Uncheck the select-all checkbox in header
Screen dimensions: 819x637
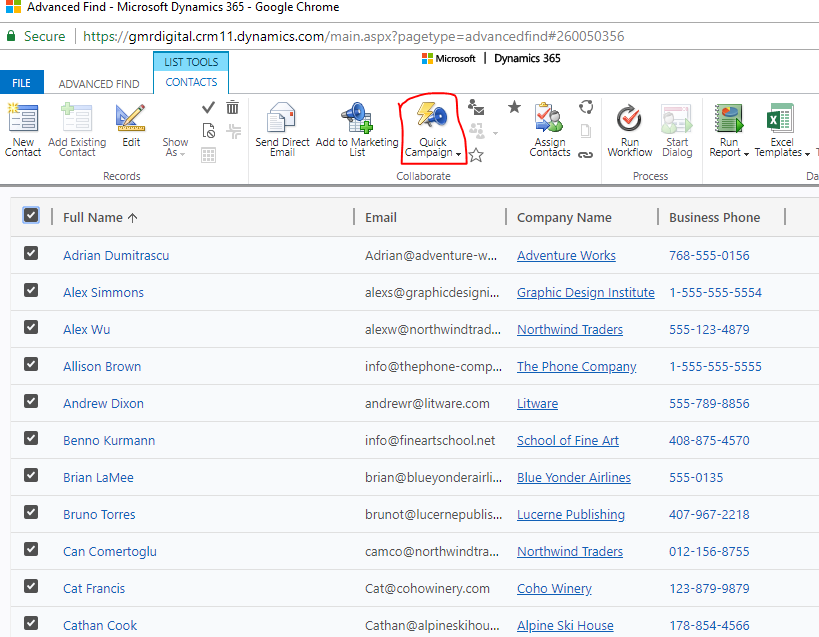click(x=30, y=214)
